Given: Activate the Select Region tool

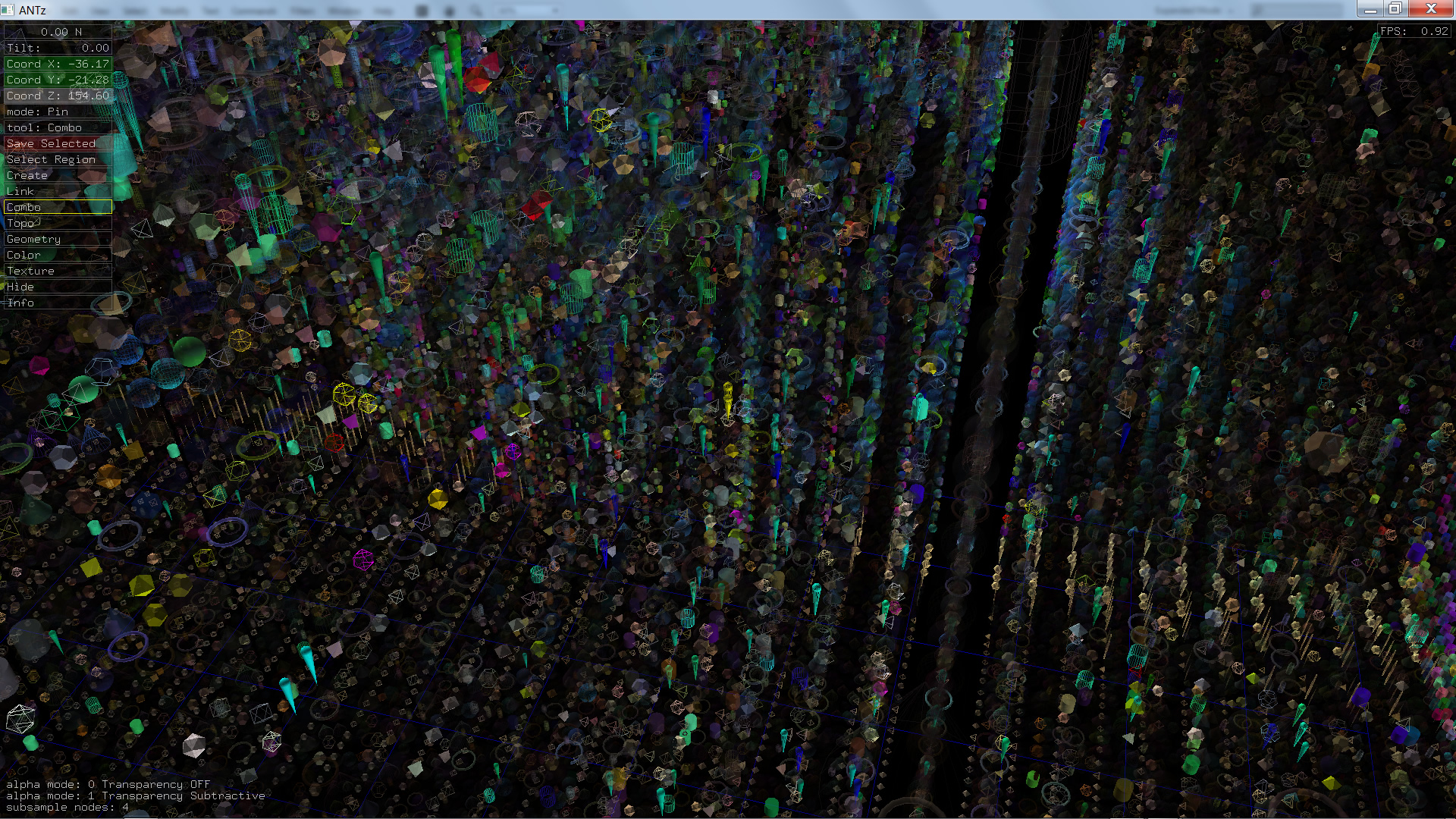Looking at the screenshot, I should coord(58,159).
